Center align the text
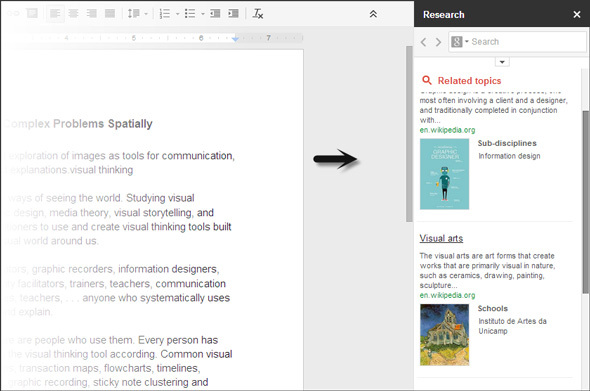 coord(73,14)
